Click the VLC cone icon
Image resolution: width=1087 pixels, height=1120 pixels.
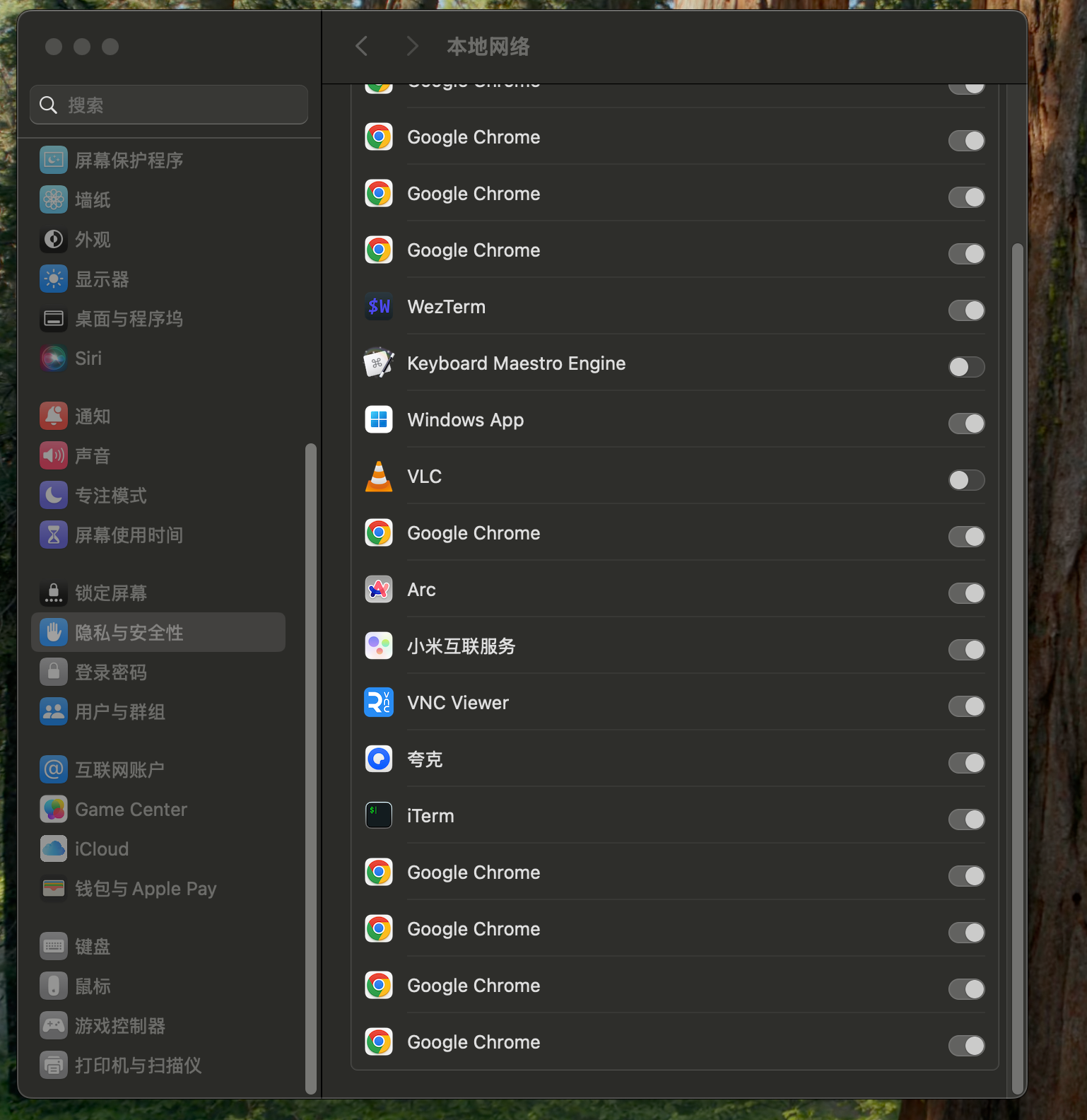pos(379,477)
